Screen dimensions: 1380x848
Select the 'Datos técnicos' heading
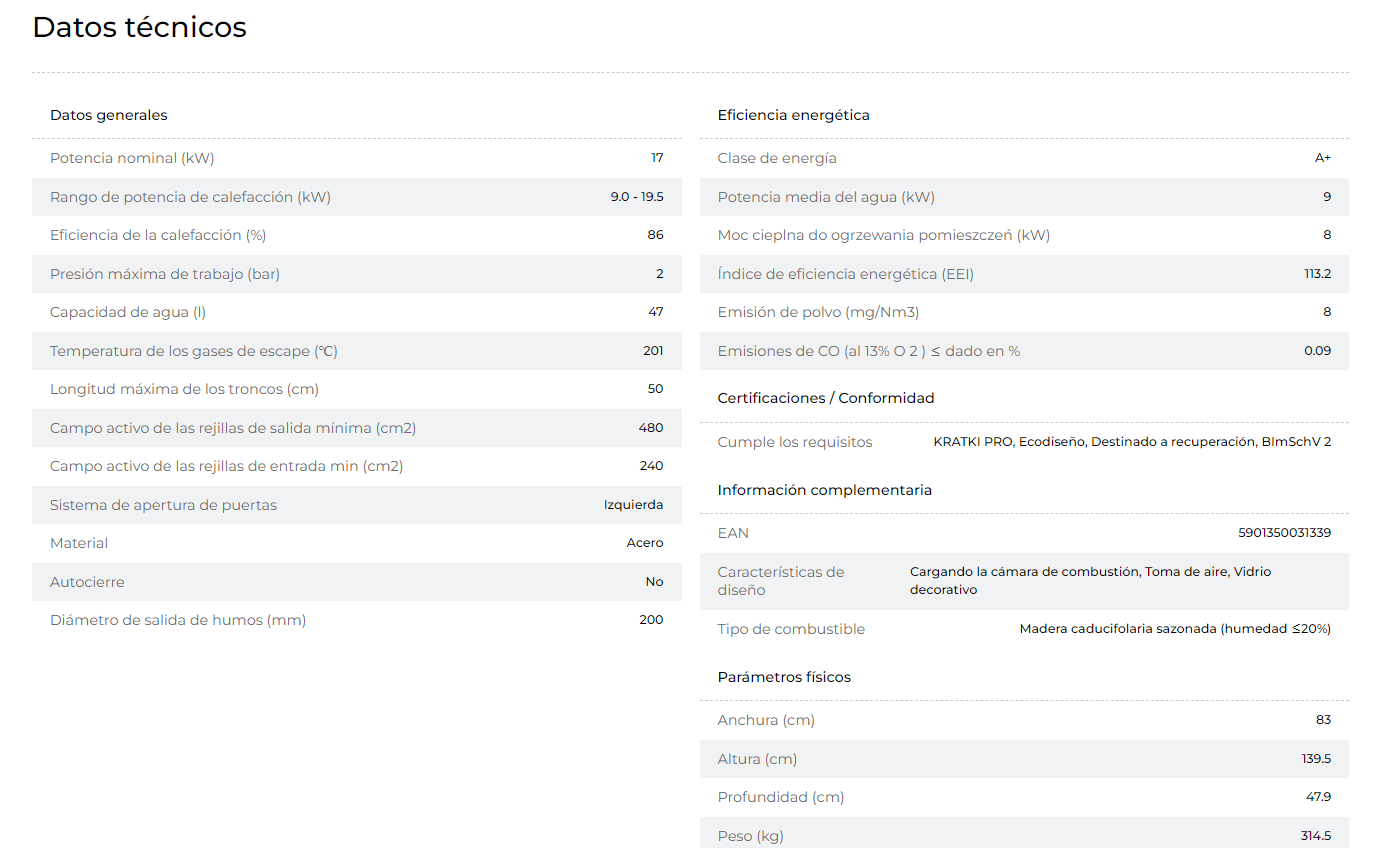139,27
